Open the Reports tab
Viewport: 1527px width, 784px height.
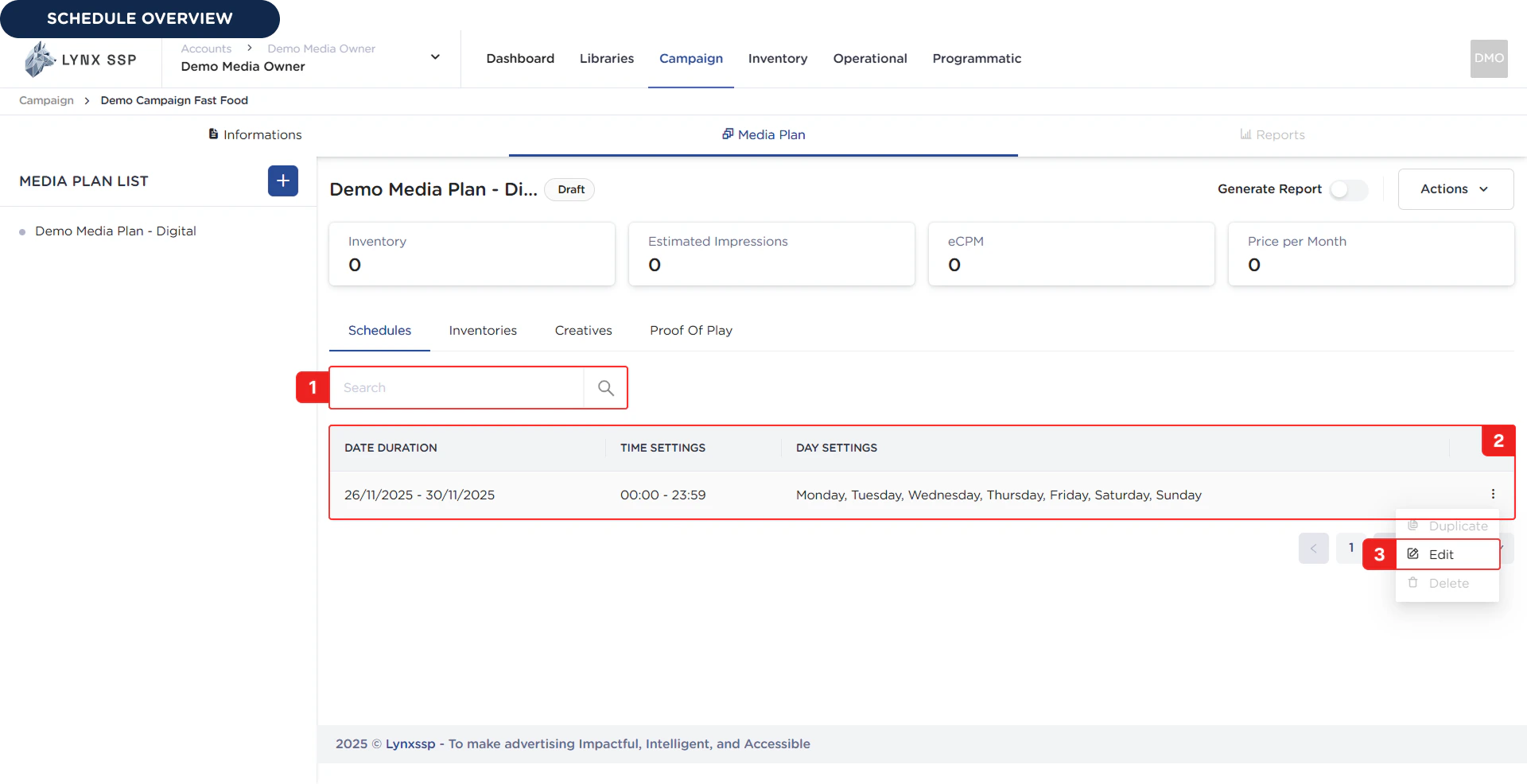(x=1272, y=134)
